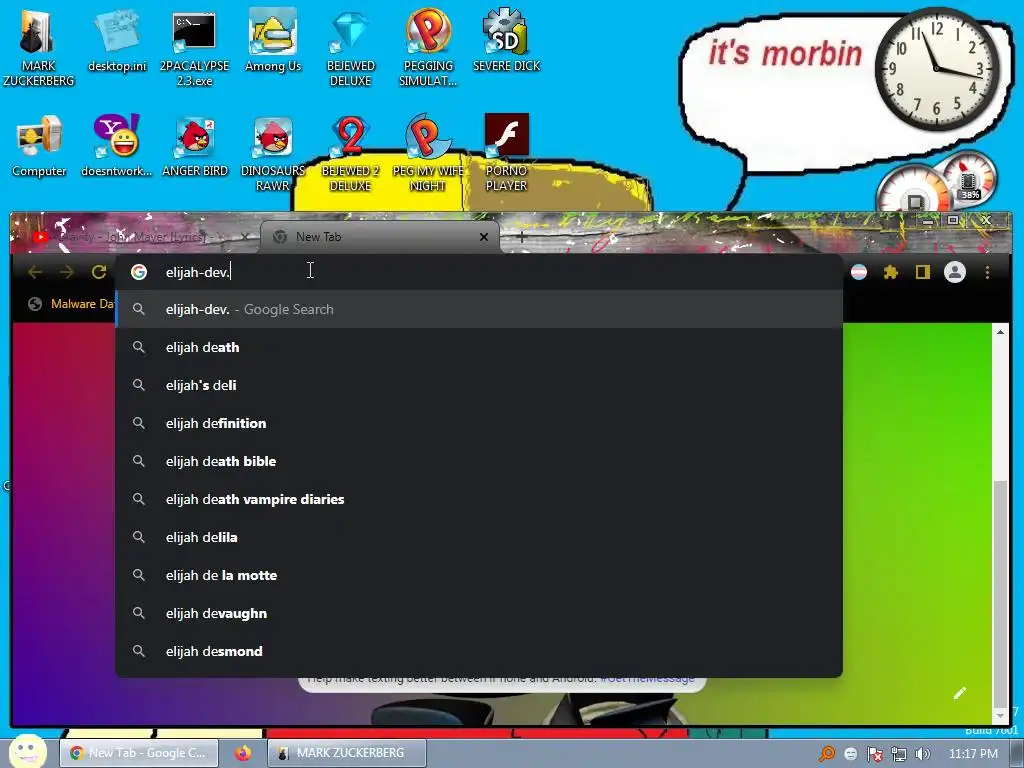Click the analog clock desktop gadget
Screen dimensions: 1024x768
click(937, 68)
